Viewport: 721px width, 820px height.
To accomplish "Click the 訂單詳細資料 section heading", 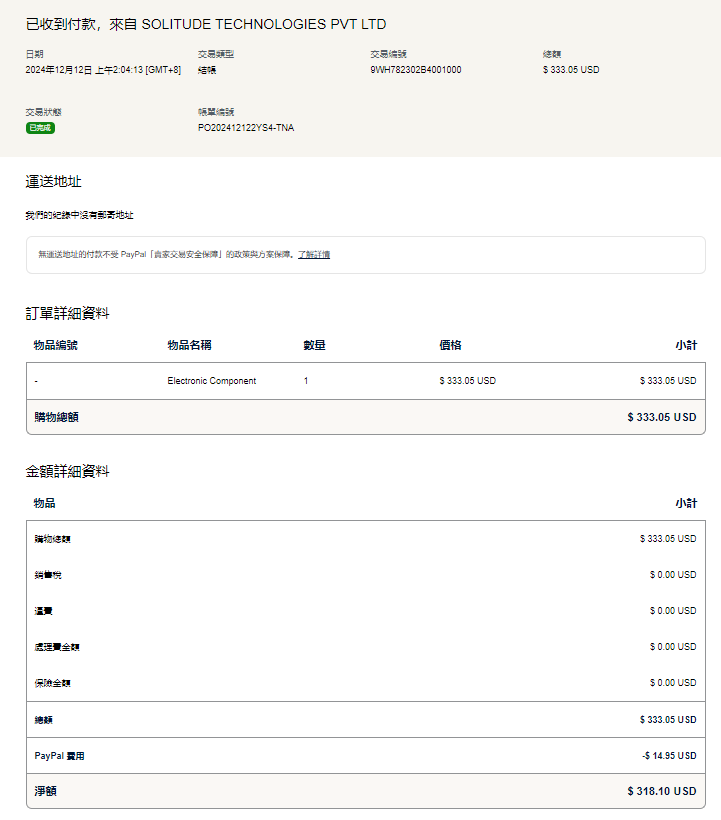I will click(x=67, y=313).
